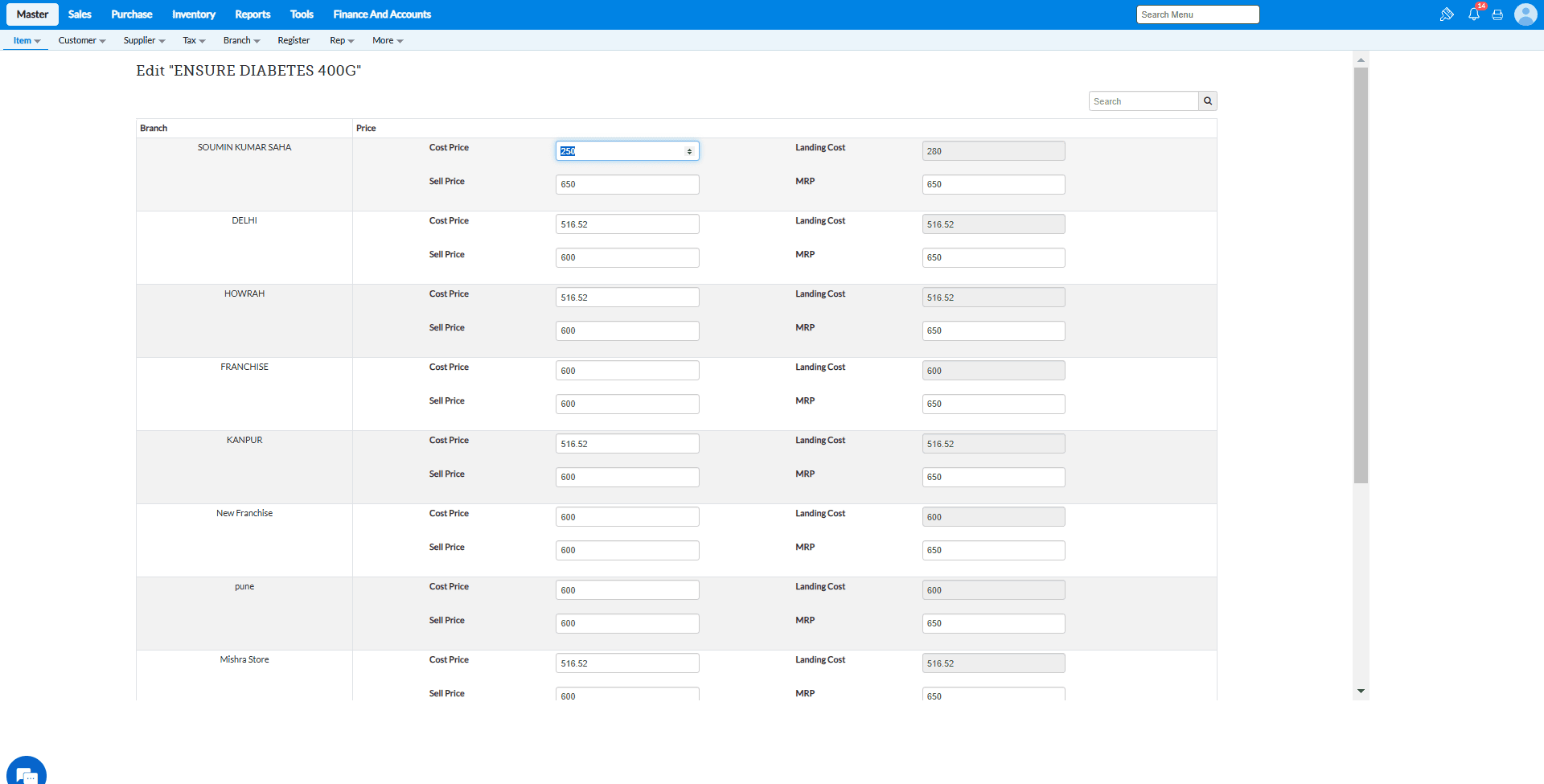Open the Register menu item
The height and width of the screenshot is (784, 1544).
coord(294,40)
